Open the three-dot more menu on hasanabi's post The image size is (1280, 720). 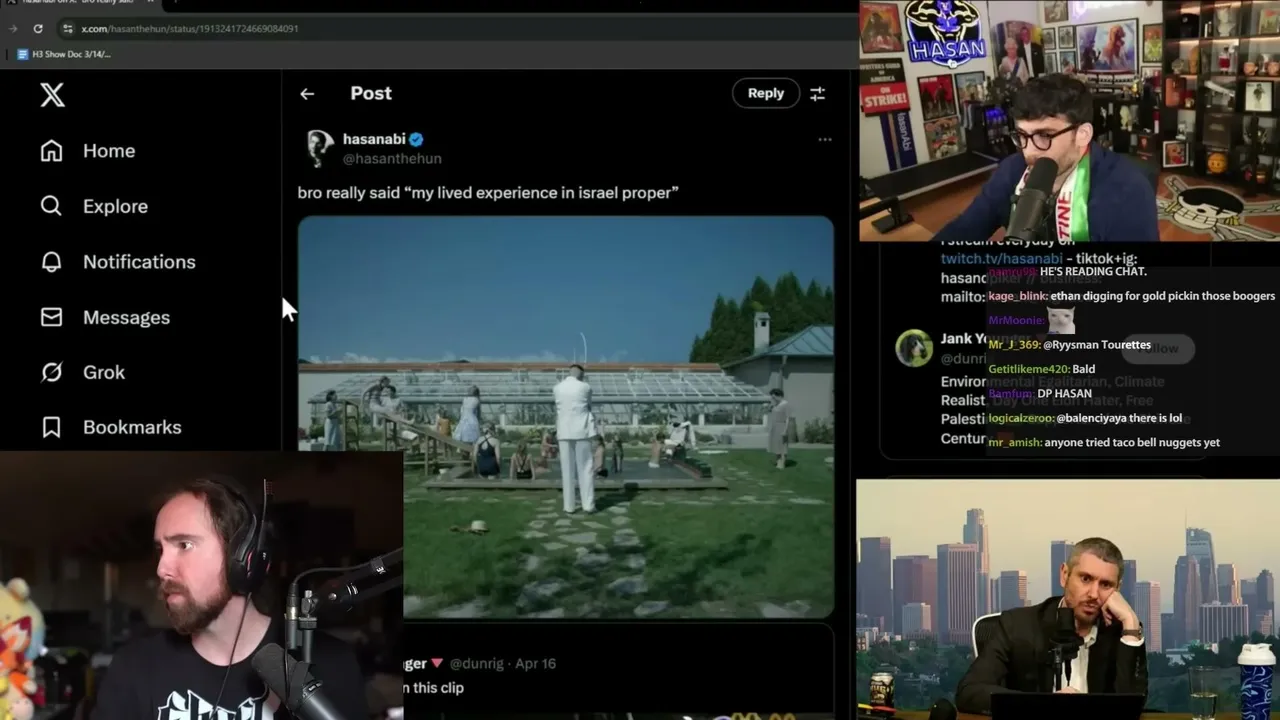click(x=825, y=139)
